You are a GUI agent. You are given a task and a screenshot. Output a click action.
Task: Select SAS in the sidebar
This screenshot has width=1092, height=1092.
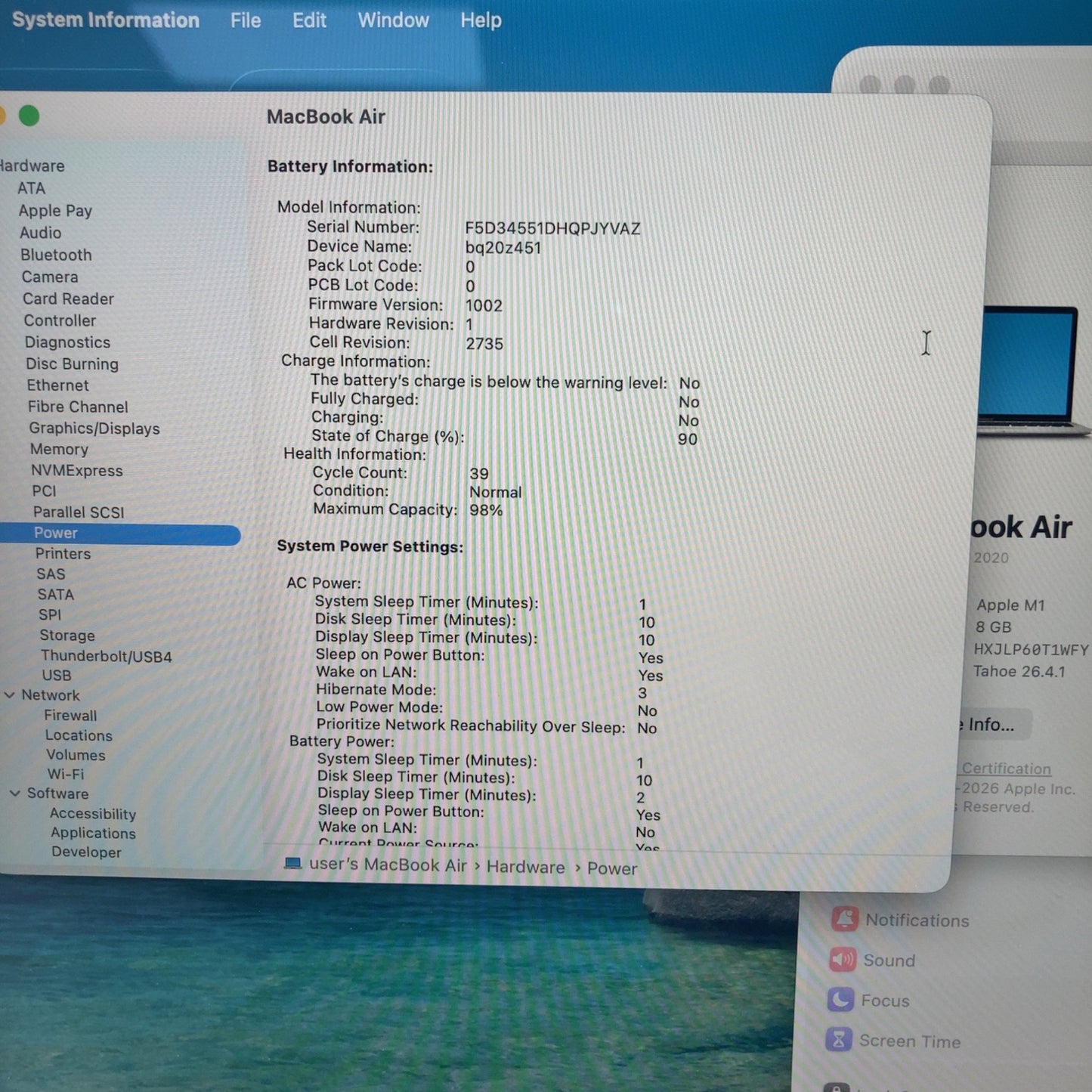coord(51,574)
